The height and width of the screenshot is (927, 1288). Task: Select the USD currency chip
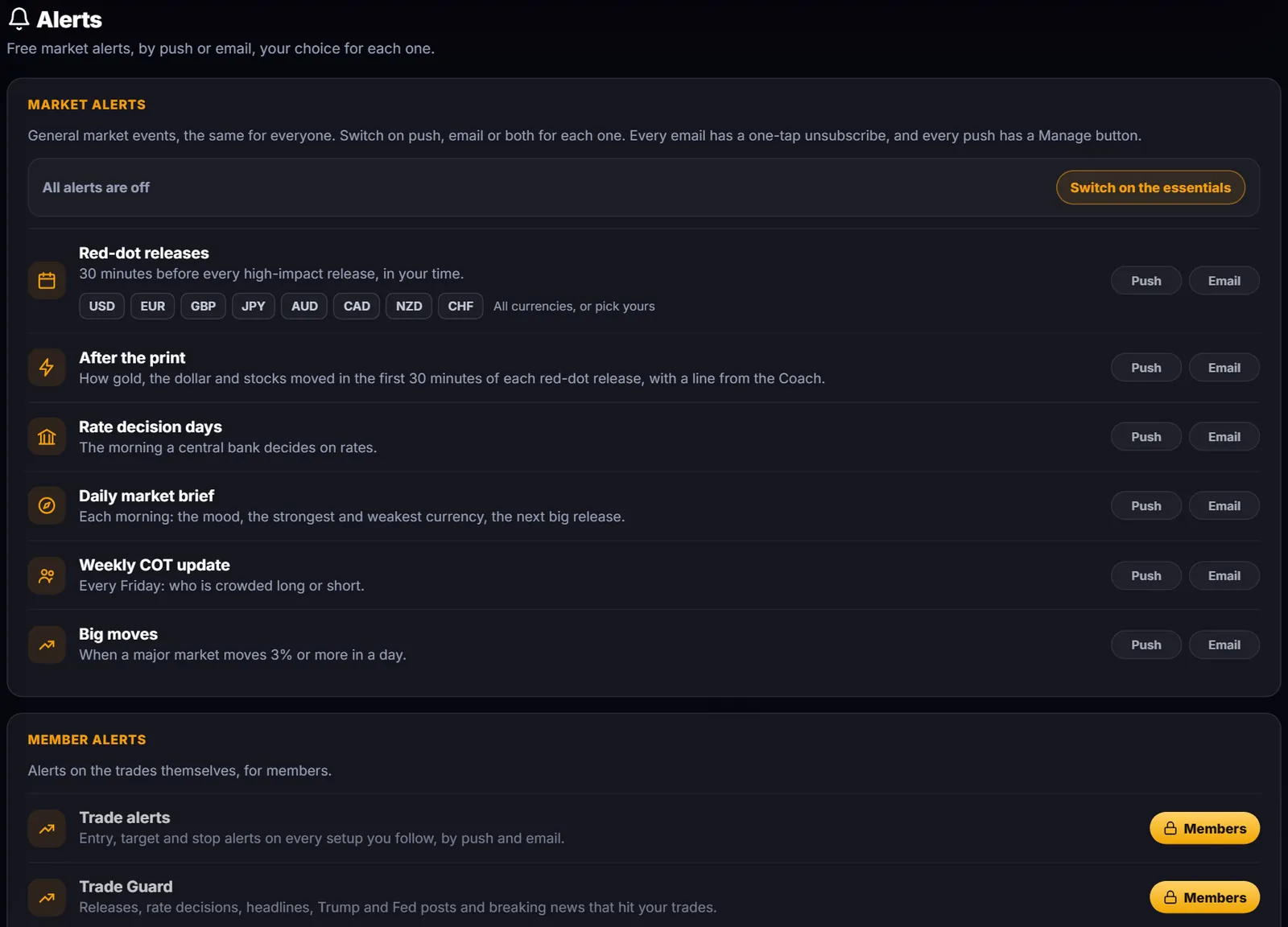coord(102,306)
